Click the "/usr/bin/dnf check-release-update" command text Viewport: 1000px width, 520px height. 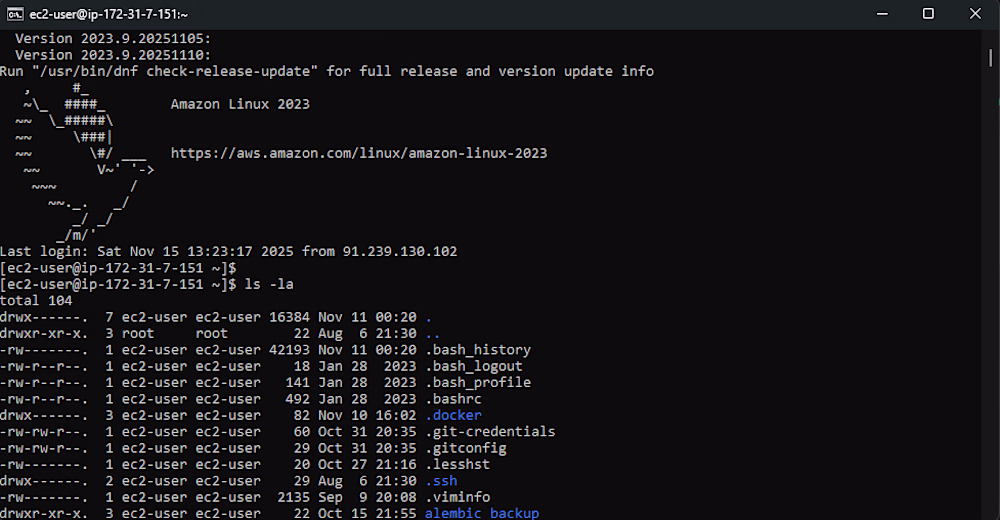pos(175,71)
